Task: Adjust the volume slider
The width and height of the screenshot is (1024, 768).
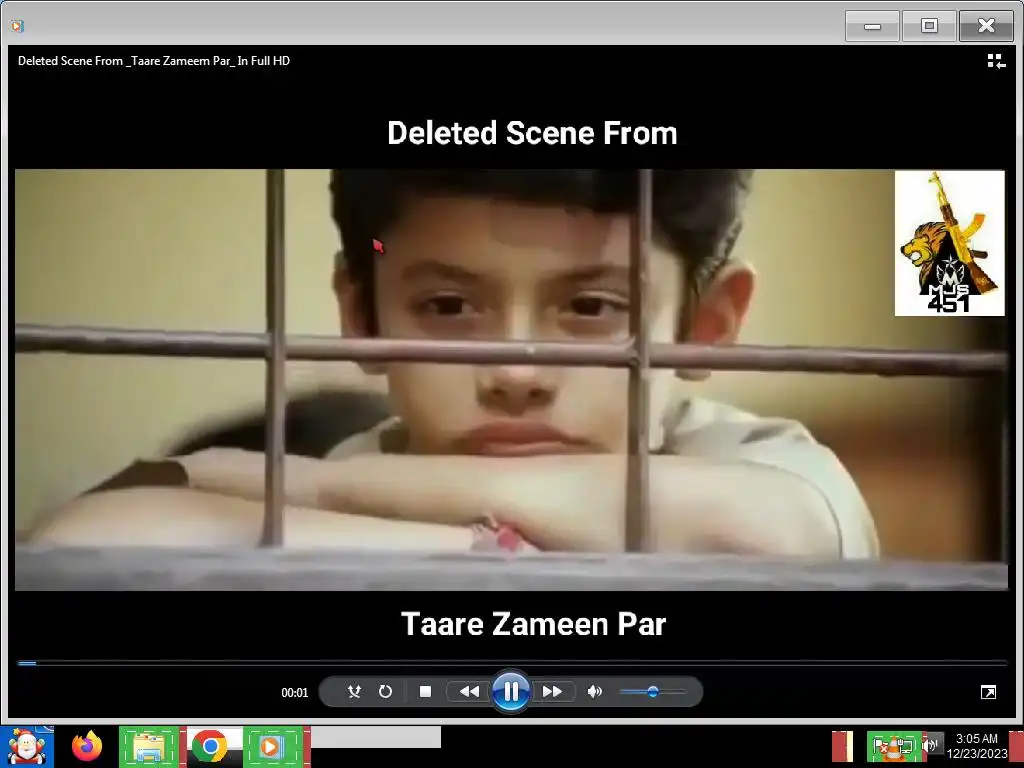Action: [x=653, y=692]
